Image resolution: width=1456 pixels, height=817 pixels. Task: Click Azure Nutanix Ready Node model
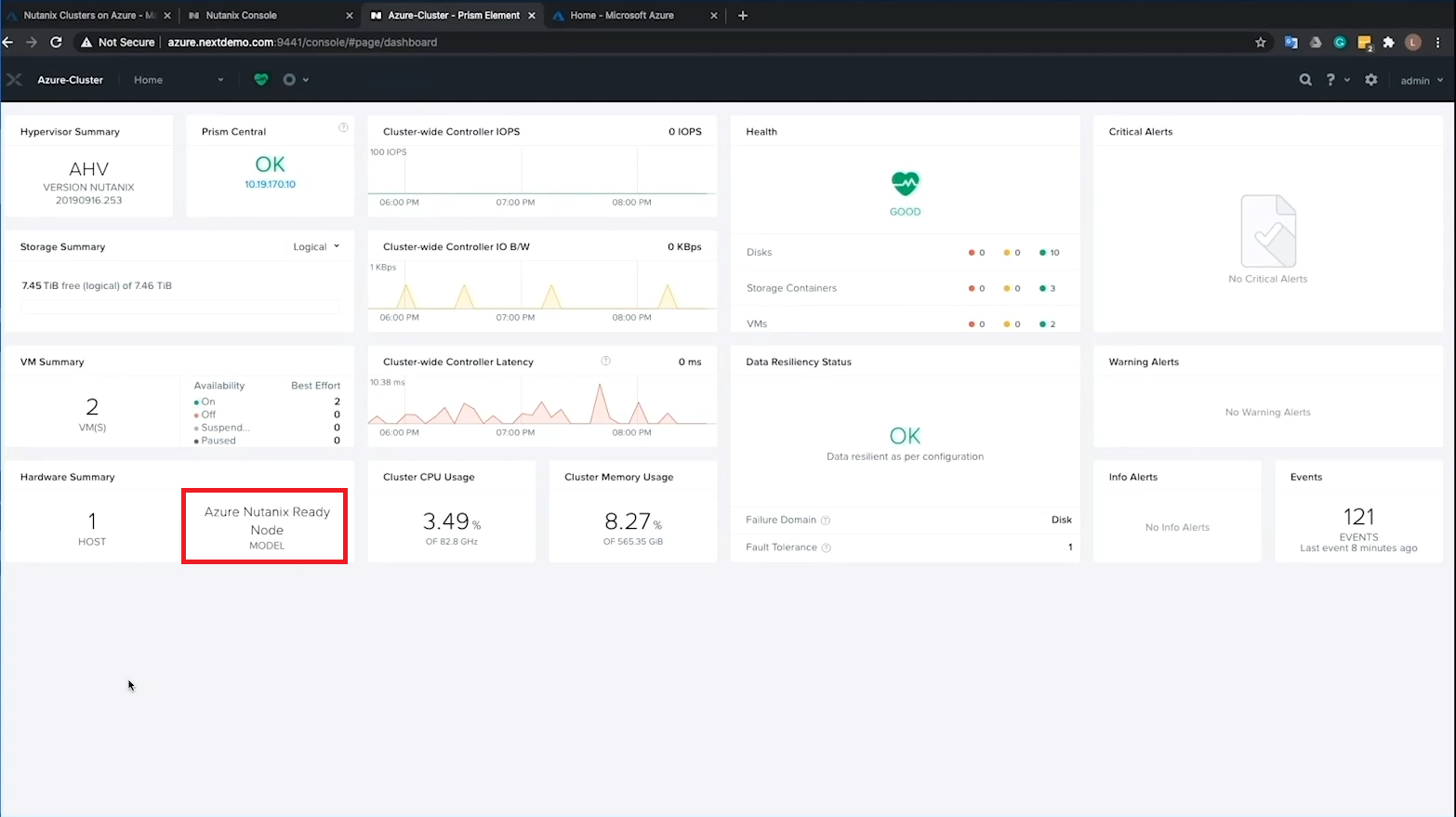267,527
